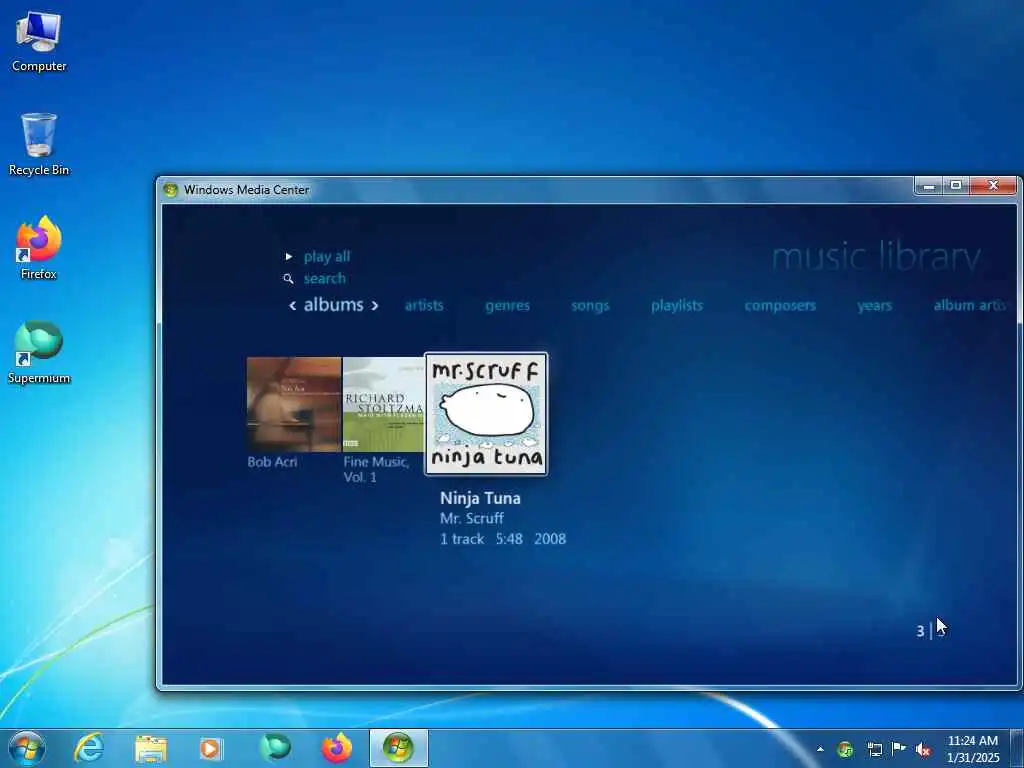The width and height of the screenshot is (1024, 768).
Task: Click the search magnifier icon
Action: [288, 279]
